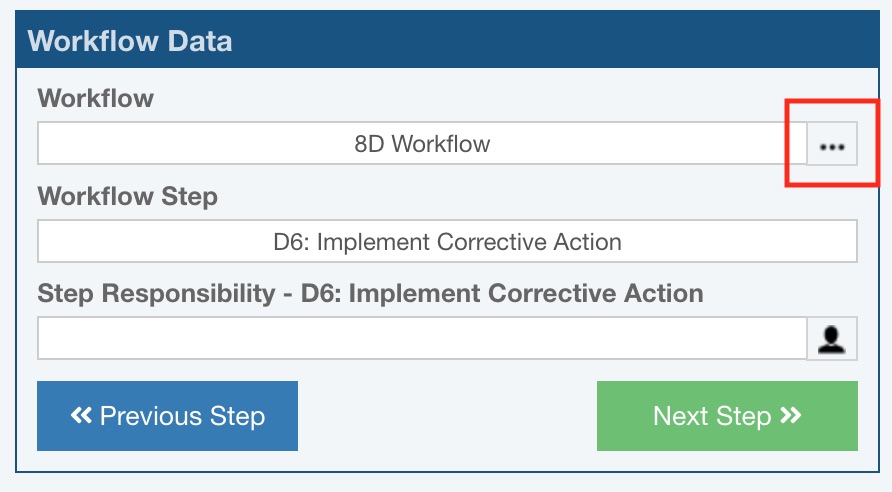Click the double left chevron on Previous Step
892x492 pixels.
[82, 415]
